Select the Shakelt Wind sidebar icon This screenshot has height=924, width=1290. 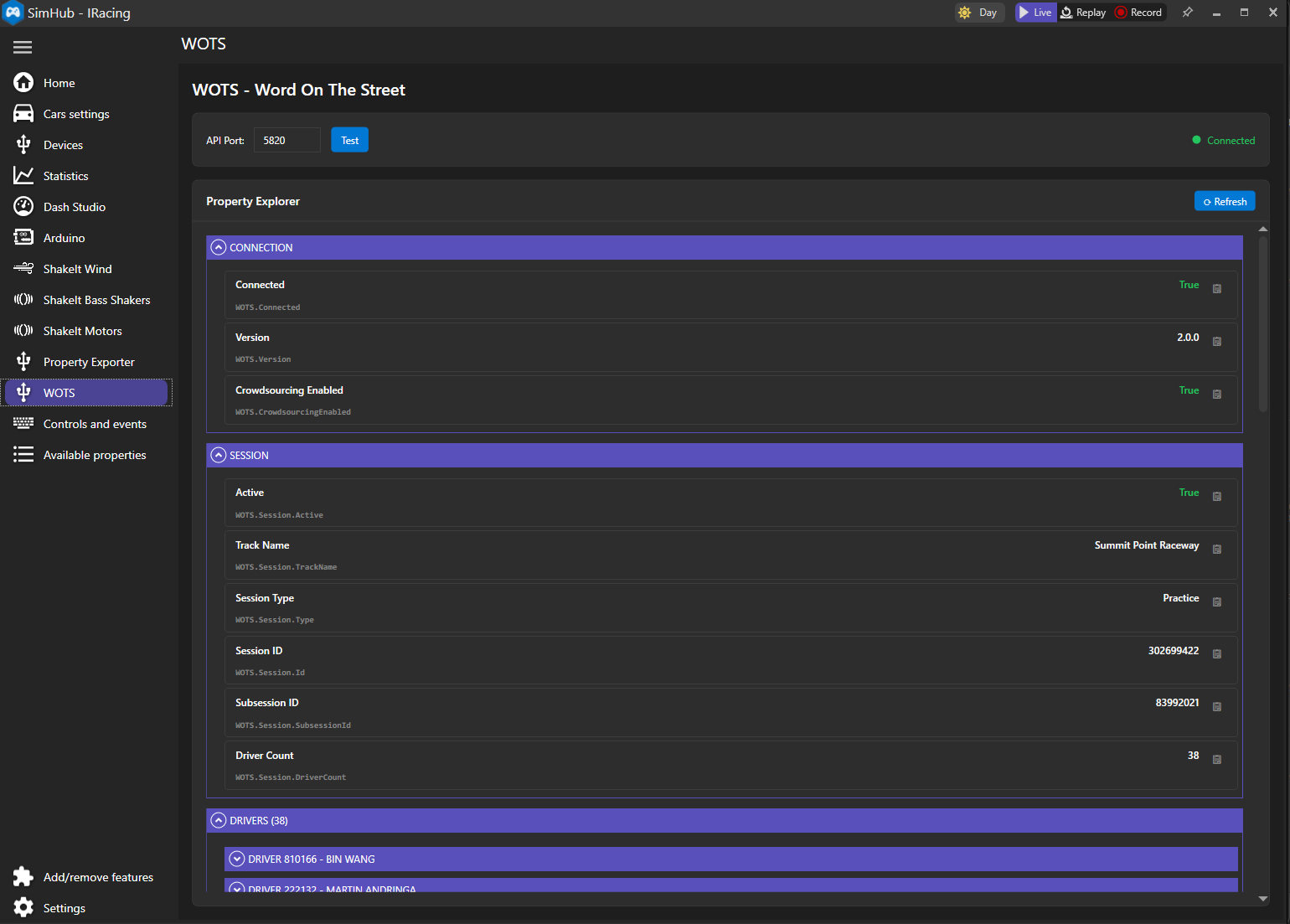[23, 268]
